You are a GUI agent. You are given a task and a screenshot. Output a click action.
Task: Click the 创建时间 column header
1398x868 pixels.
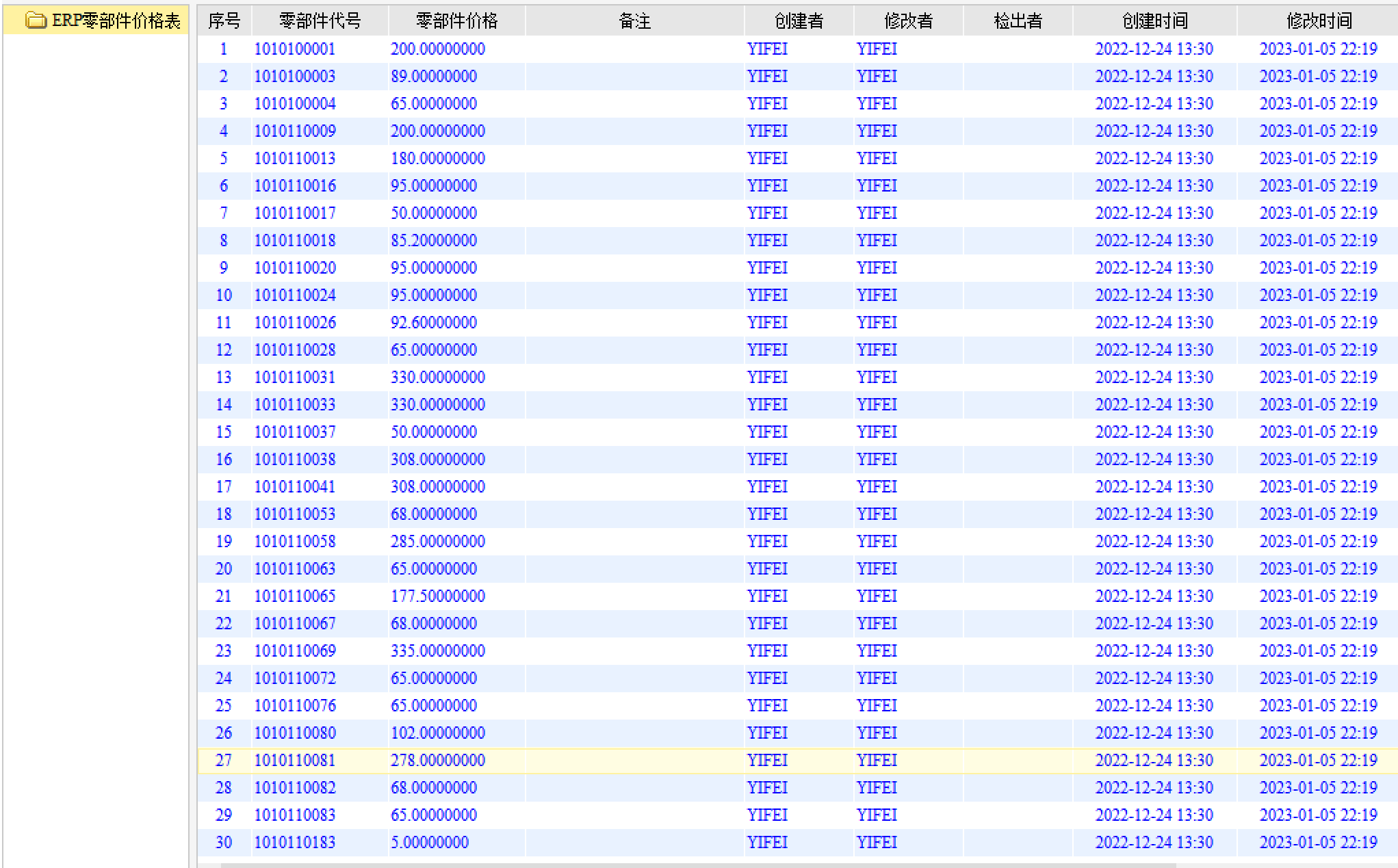coord(1154,21)
